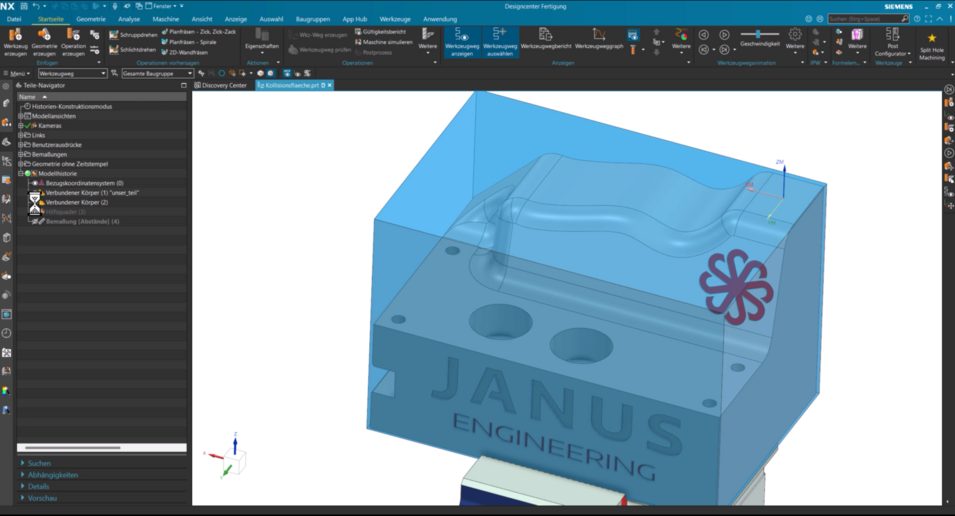Click help question mark icon
The width and height of the screenshot is (955, 516).
click(917, 19)
